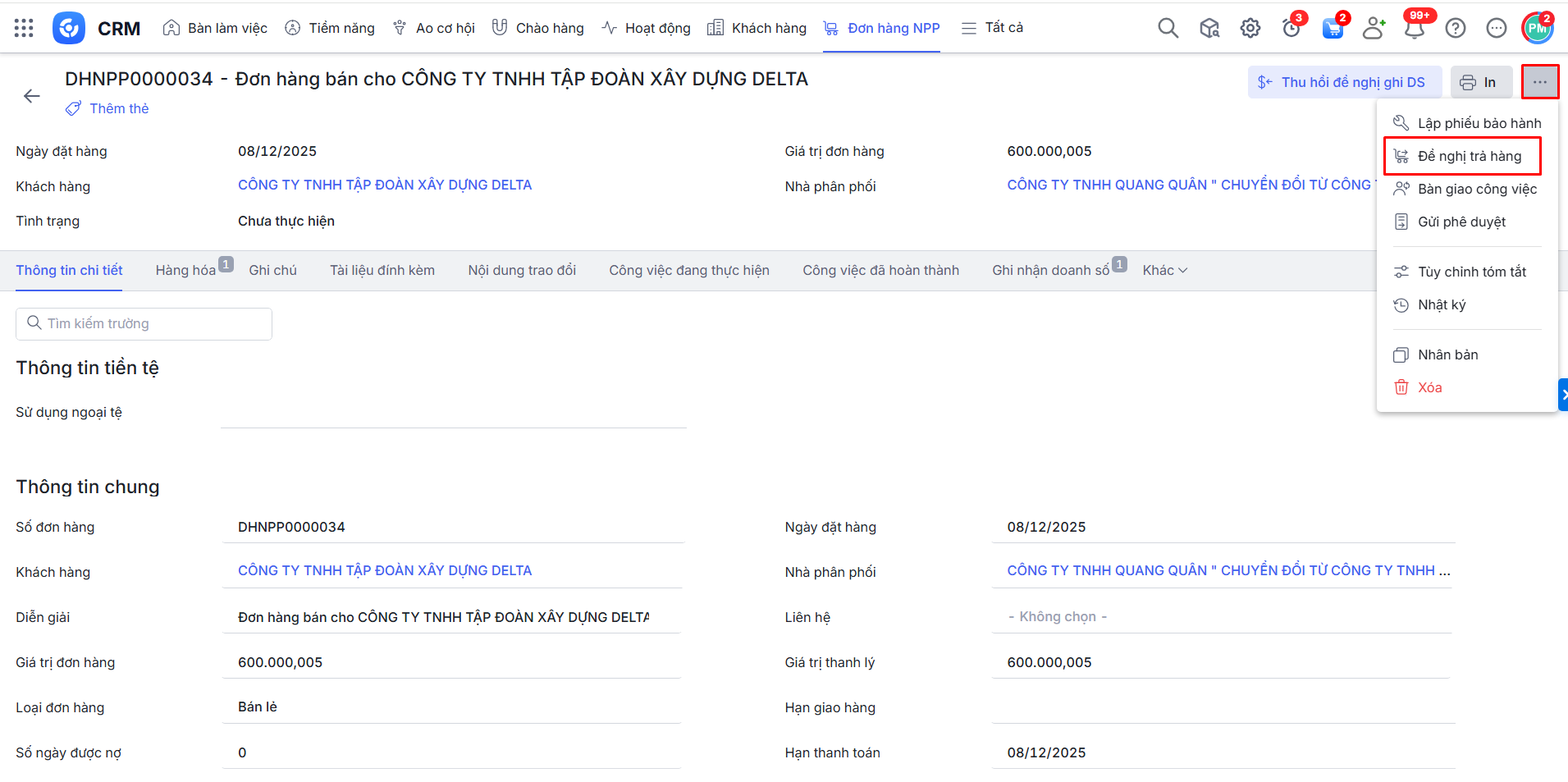Screen dimensions: 1568x782
Task: Click Thu hồi đề nghị ghi DS button
Action: 1344,82
